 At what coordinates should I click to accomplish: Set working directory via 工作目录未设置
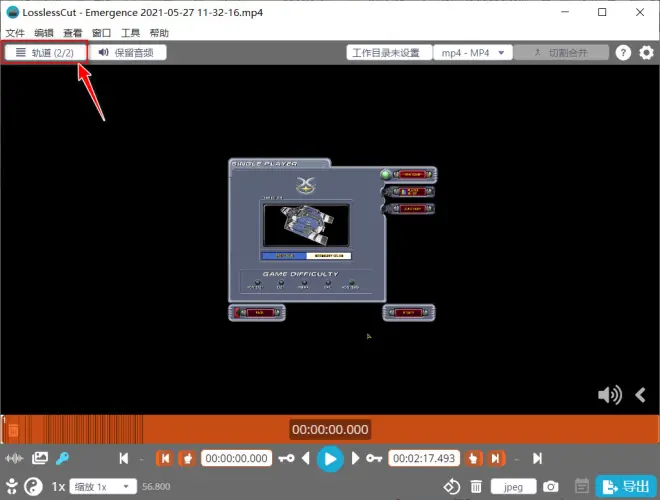pyautogui.click(x=389, y=53)
